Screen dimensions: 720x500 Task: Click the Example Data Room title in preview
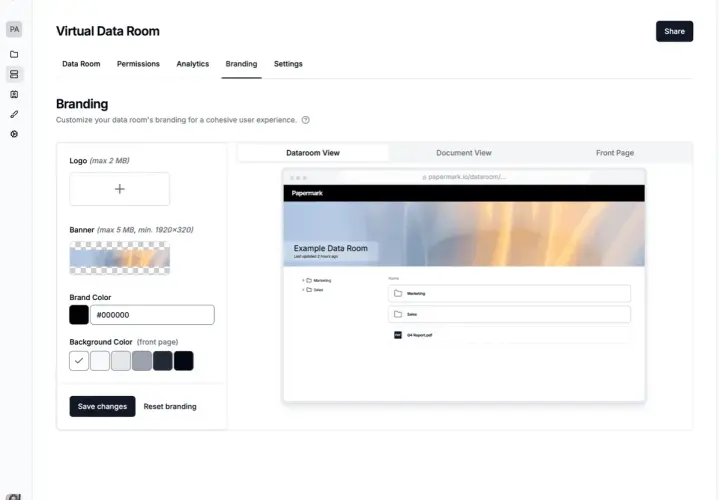pyautogui.click(x=331, y=248)
